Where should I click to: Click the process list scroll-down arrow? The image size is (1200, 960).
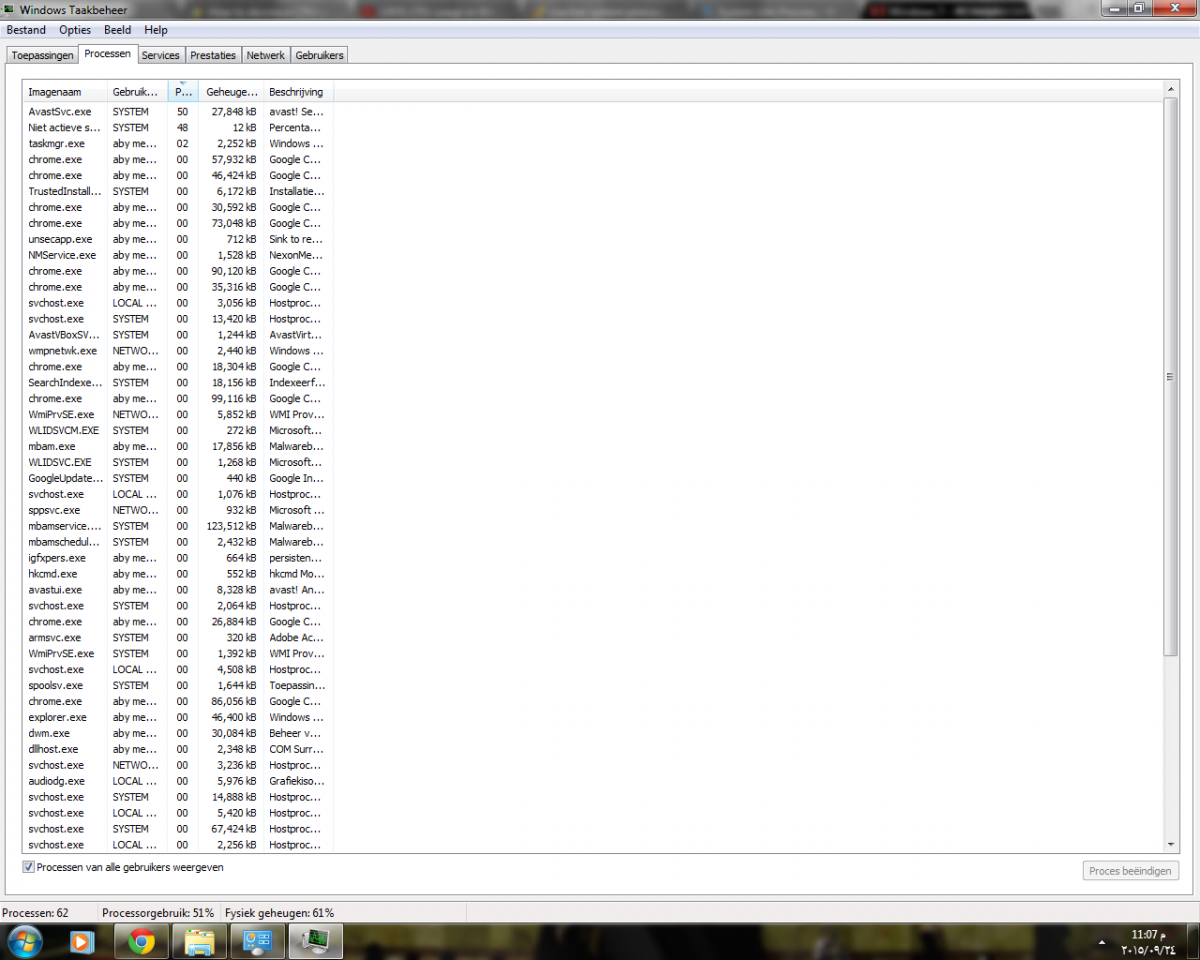click(x=1171, y=845)
